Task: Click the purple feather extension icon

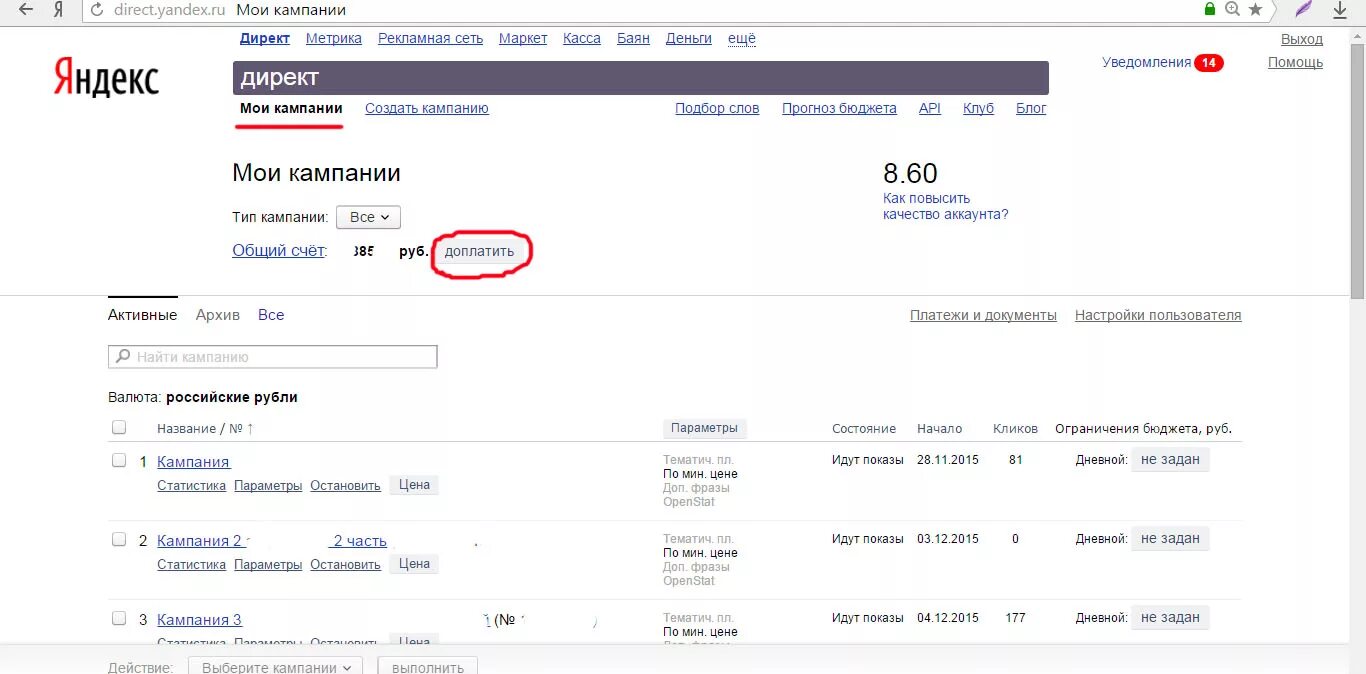Action: click(x=1303, y=9)
